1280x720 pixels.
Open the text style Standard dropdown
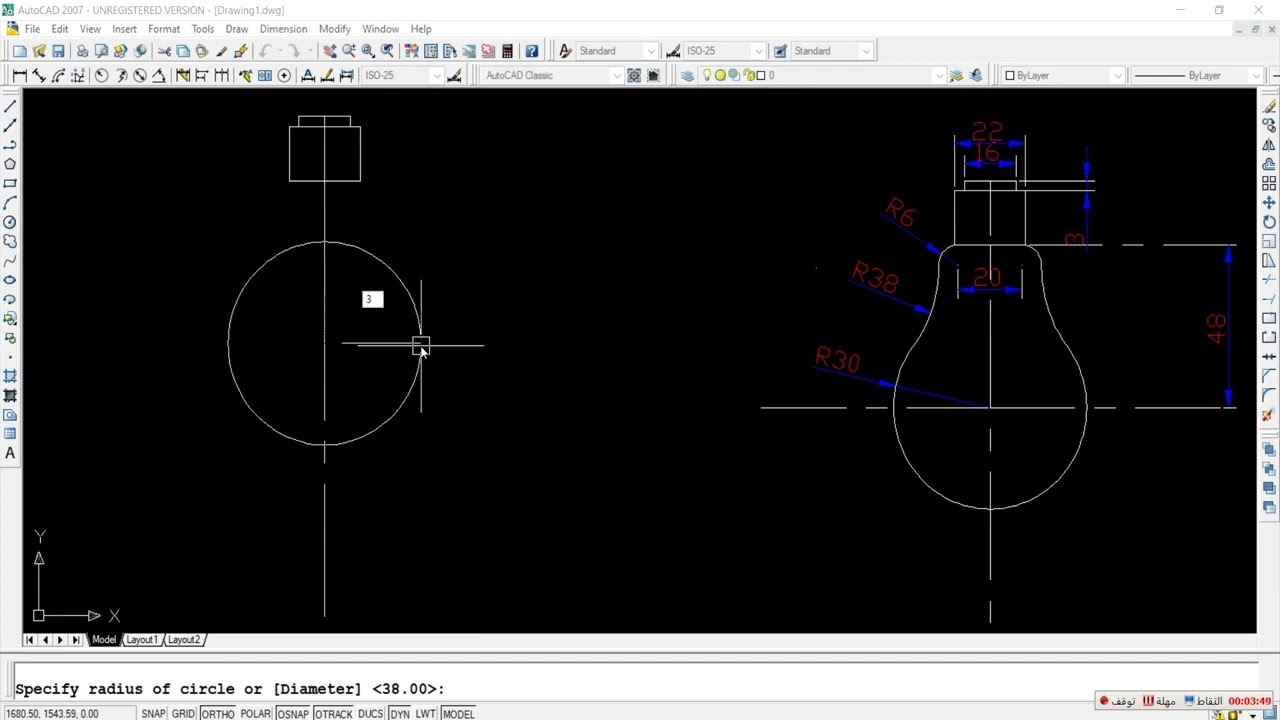651,51
